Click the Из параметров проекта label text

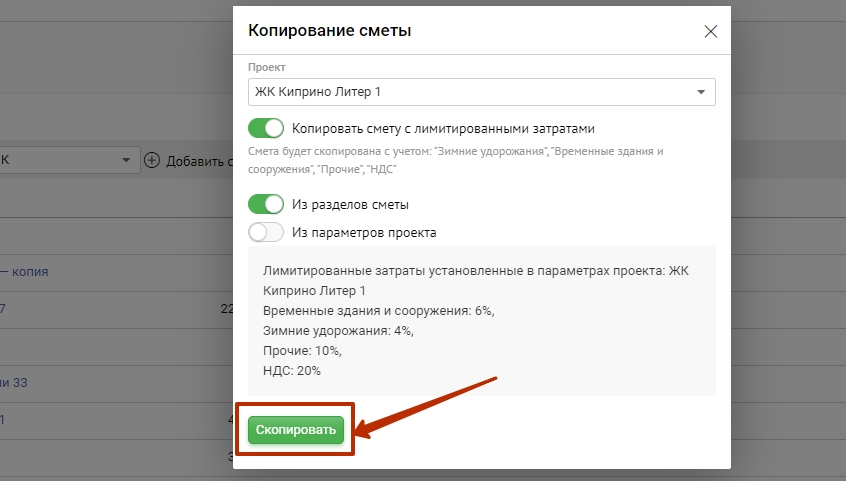(364, 232)
